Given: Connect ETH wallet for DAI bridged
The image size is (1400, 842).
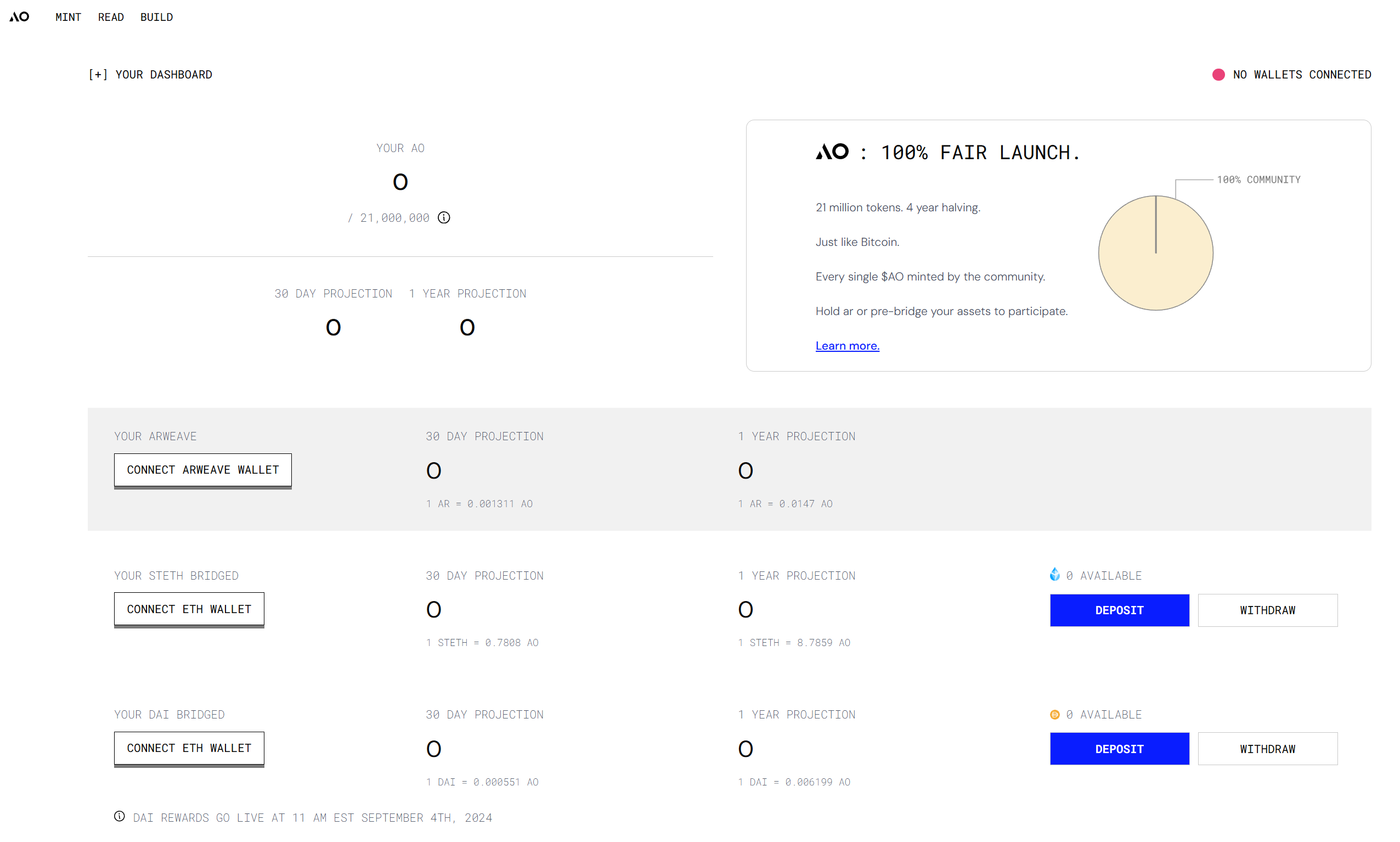Looking at the screenshot, I should pos(189,748).
